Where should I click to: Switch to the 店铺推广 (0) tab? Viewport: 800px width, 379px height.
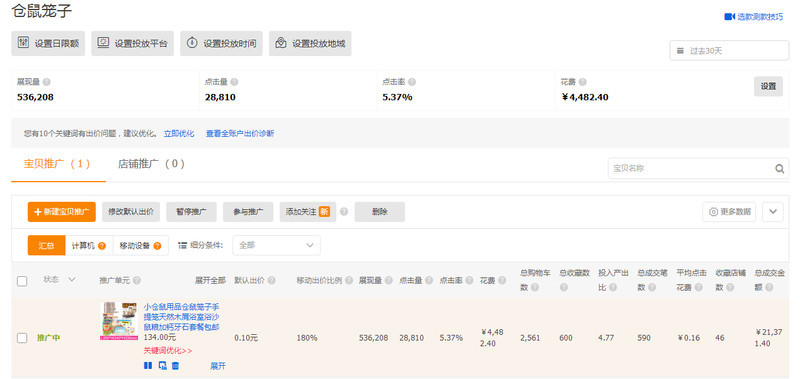pyautogui.click(x=151, y=164)
